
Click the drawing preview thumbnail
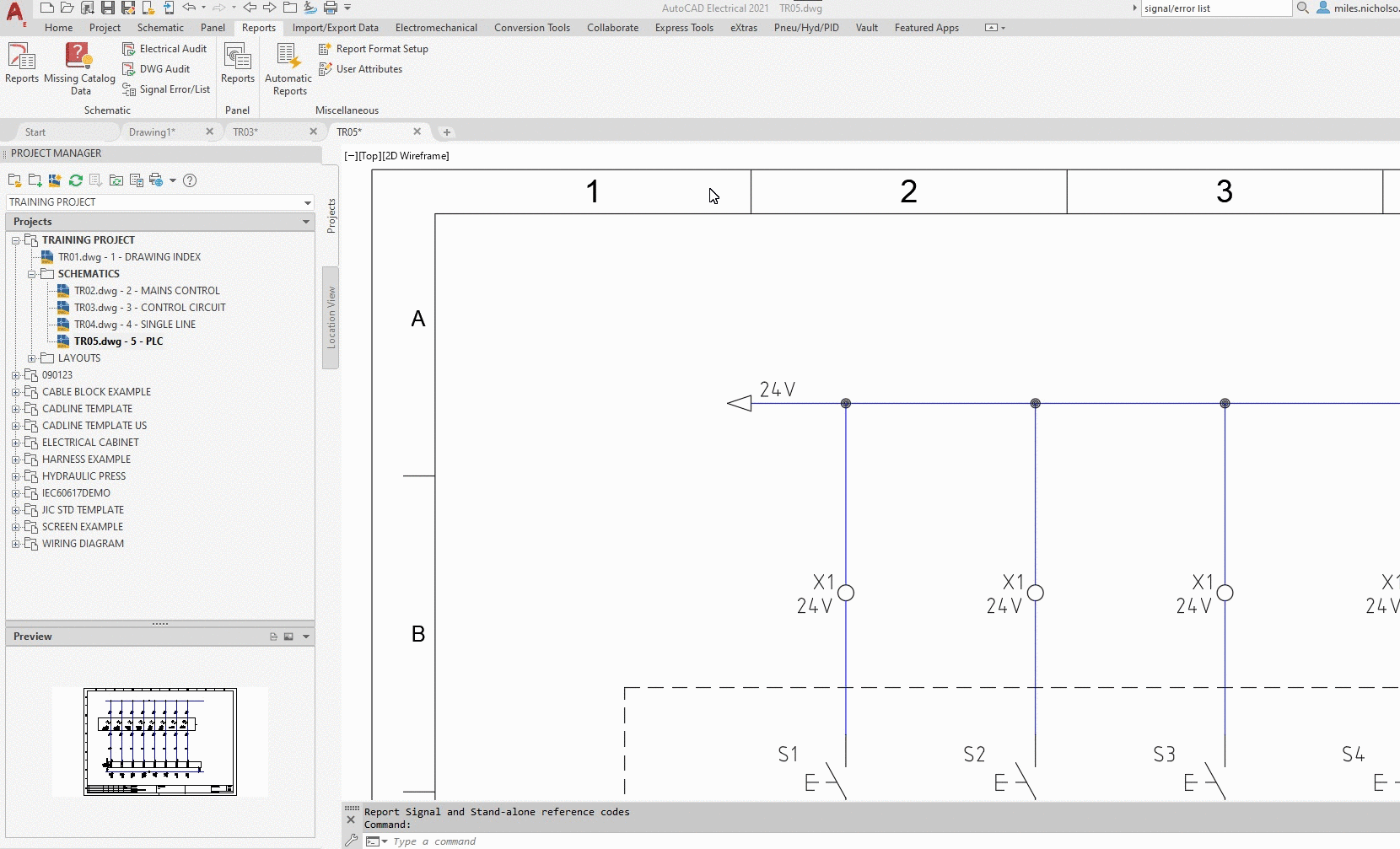tap(160, 742)
